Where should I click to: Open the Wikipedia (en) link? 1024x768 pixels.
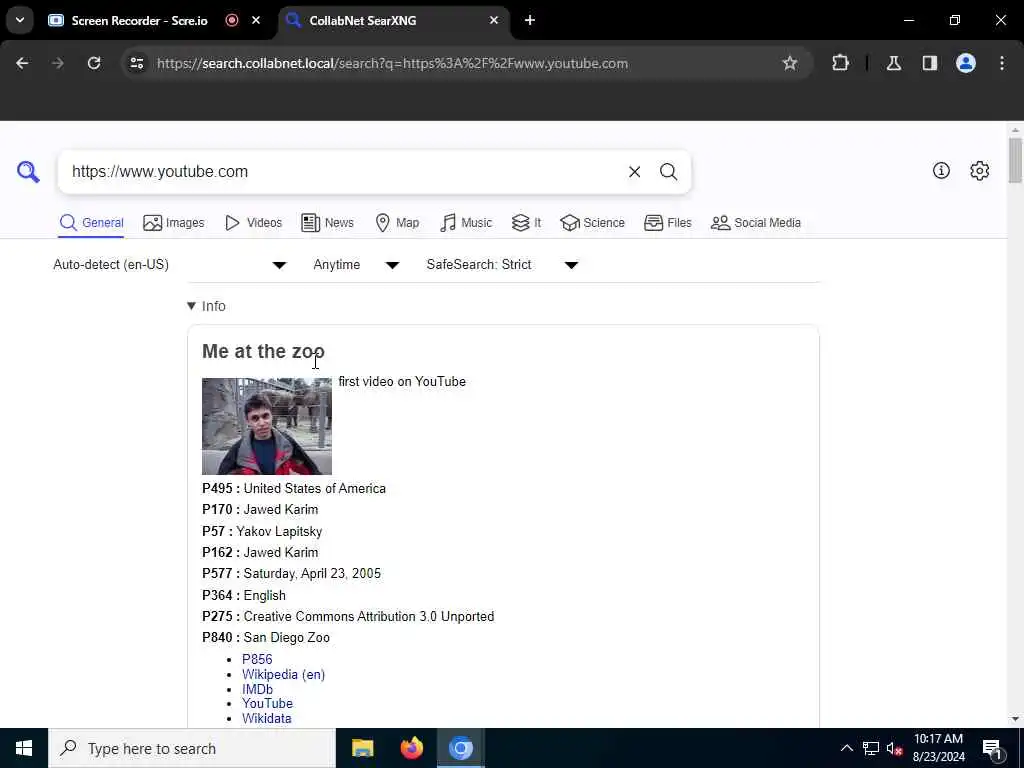[283, 674]
